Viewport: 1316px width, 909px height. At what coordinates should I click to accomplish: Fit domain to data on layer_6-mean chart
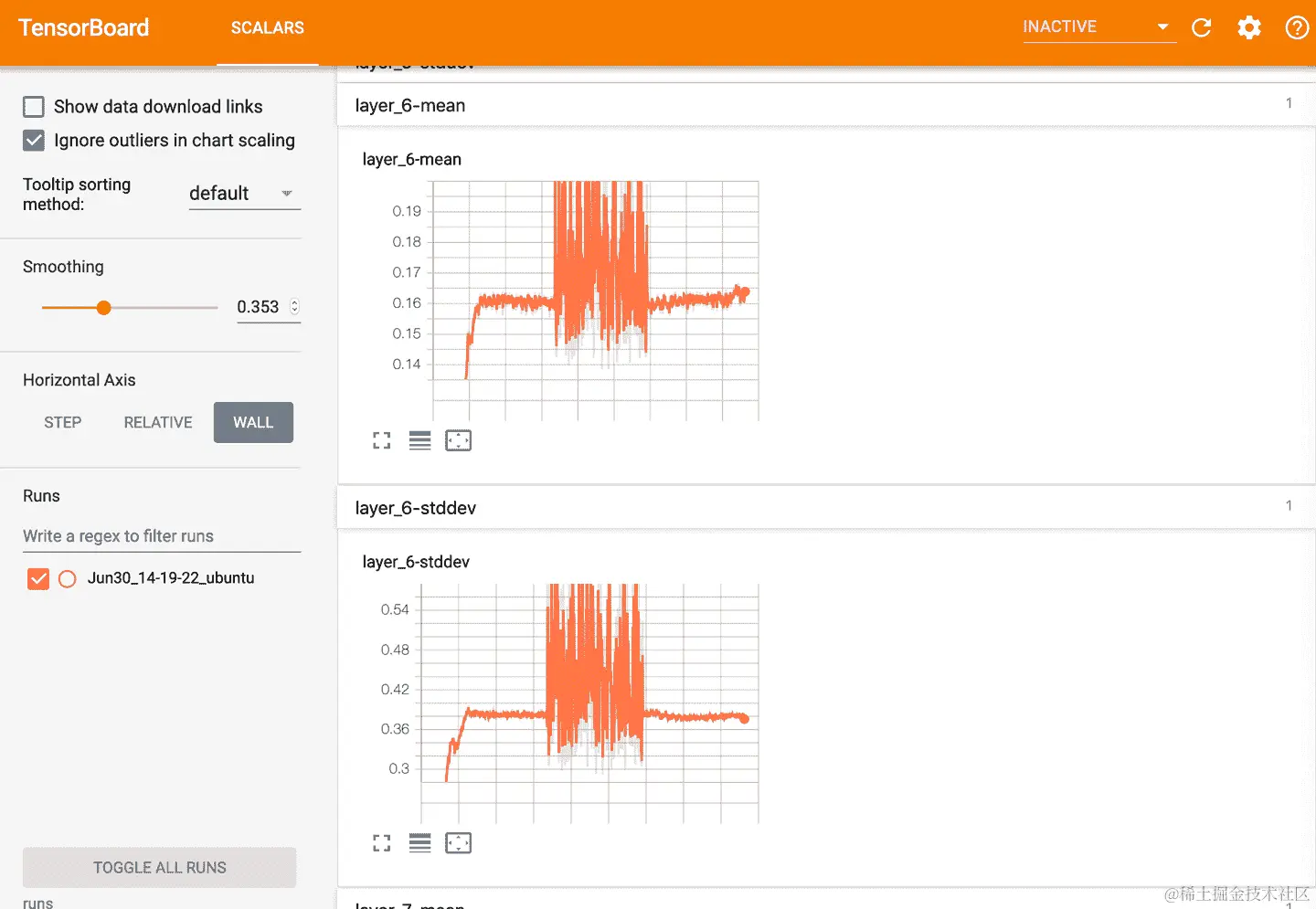coord(458,440)
